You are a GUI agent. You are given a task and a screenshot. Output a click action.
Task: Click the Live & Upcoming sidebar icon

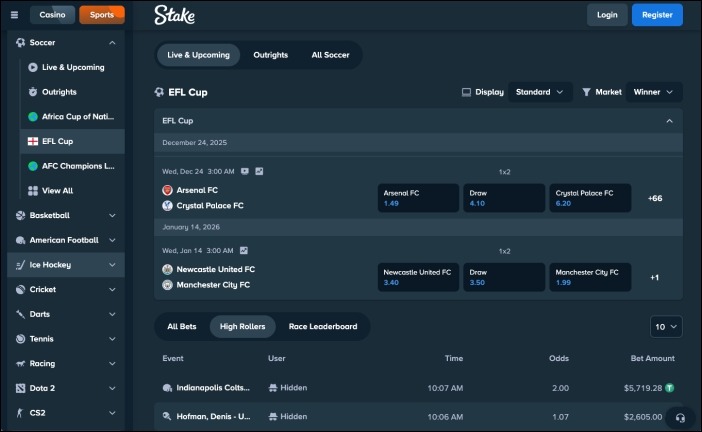pyautogui.click(x=33, y=67)
